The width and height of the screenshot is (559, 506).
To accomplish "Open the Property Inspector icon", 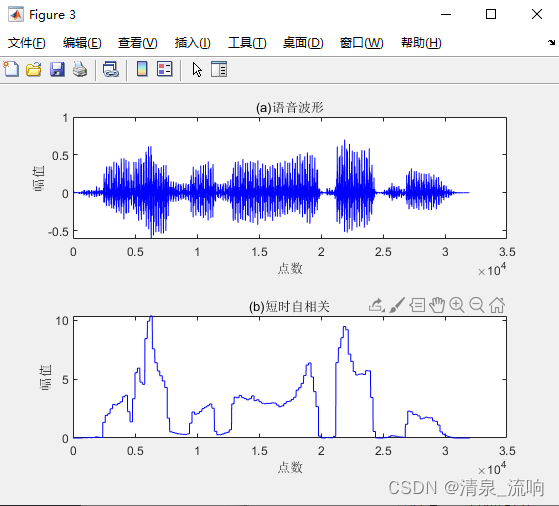I will (219, 69).
